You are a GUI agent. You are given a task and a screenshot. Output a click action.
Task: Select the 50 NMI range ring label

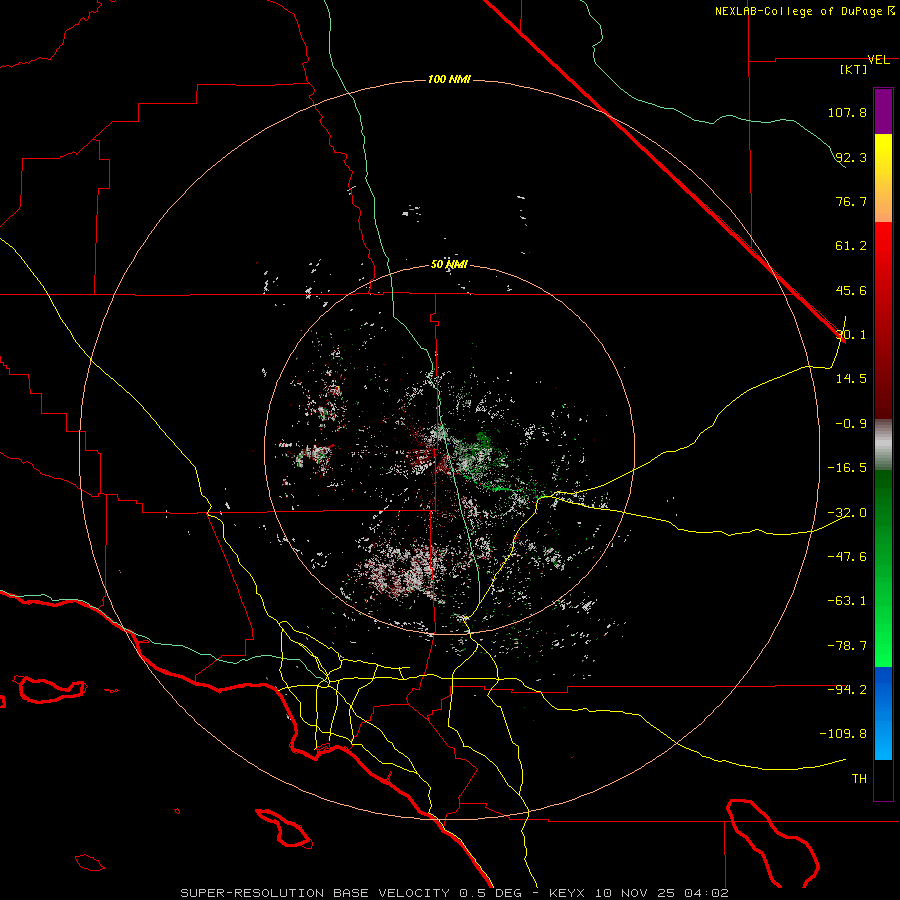[x=449, y=264]
